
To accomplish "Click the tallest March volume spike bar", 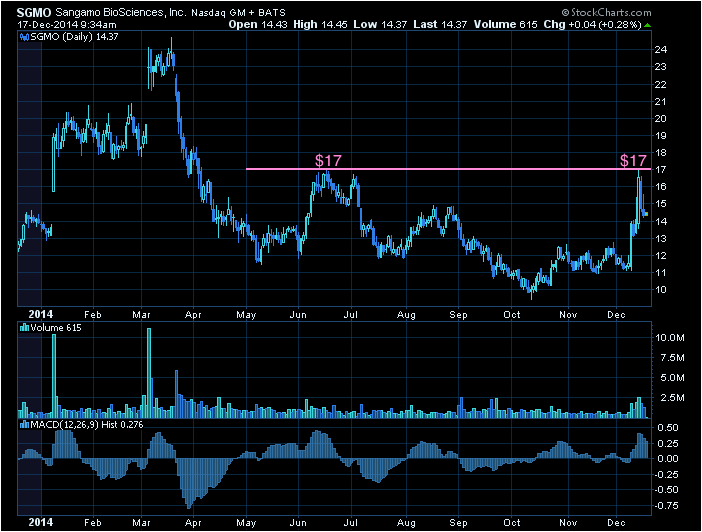I will tap(149, 373).
